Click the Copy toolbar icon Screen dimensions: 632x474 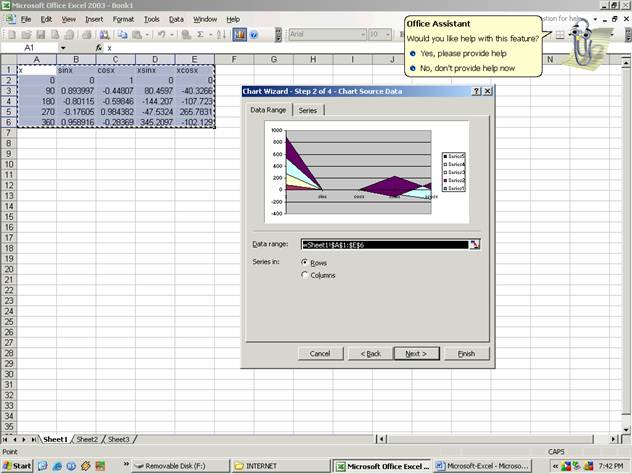(122, 35)
